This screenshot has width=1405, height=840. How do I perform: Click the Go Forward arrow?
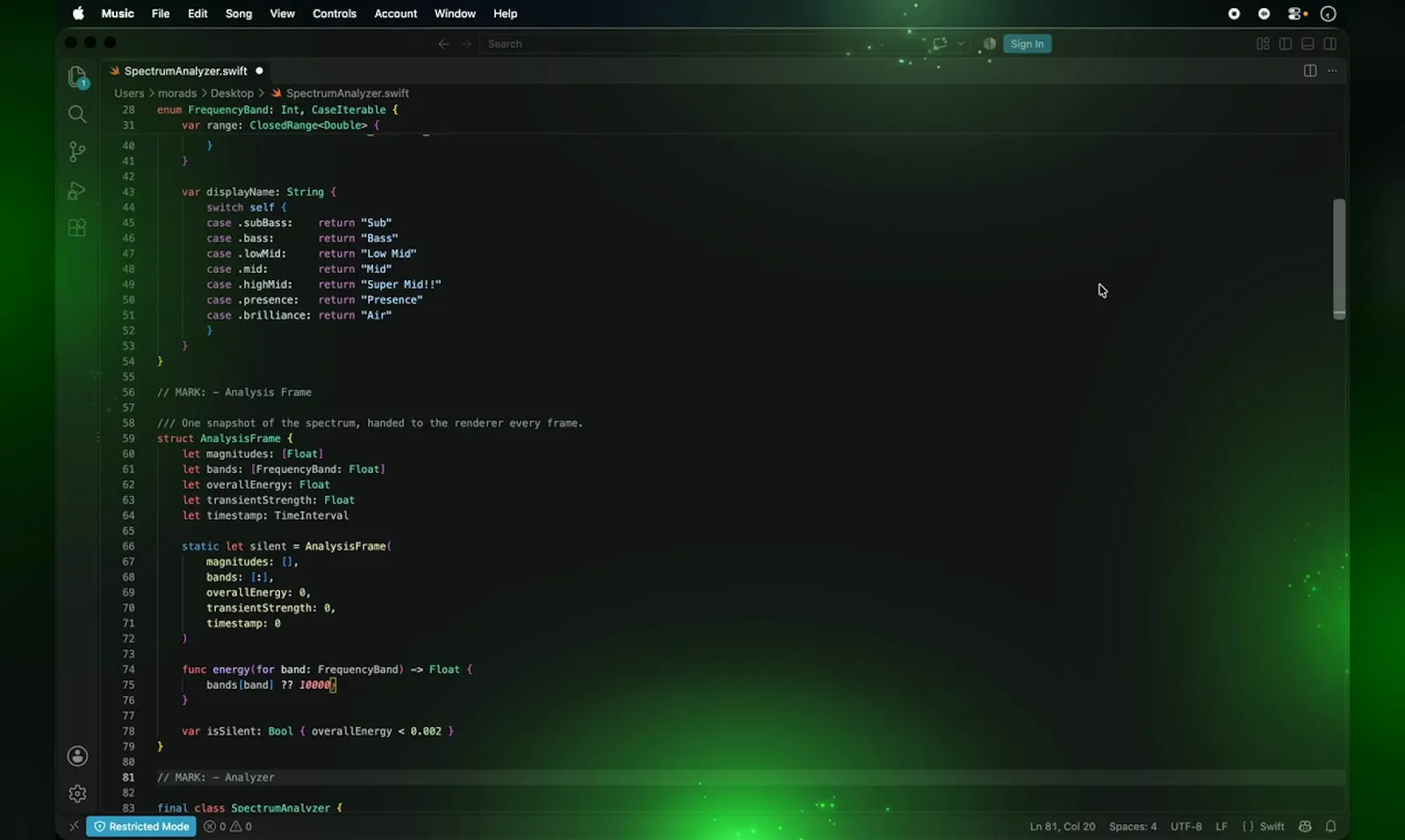pyautogui.click(x=466, y=44)
